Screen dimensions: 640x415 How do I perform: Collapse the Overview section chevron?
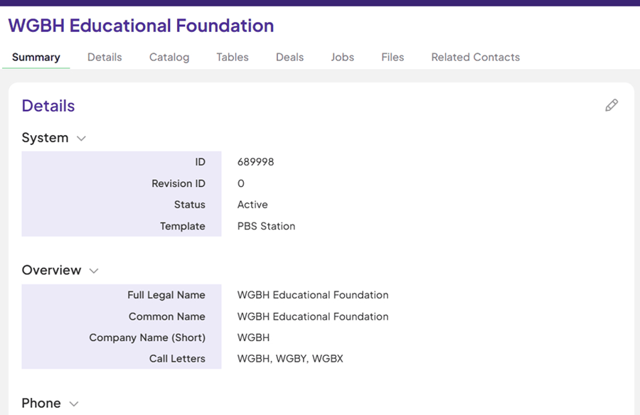(x=94, y=271)
